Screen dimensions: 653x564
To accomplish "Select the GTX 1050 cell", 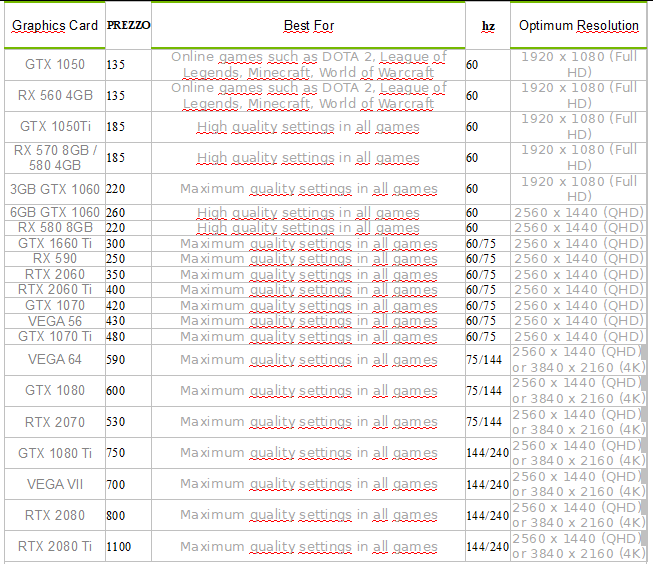I will point(55,65).
